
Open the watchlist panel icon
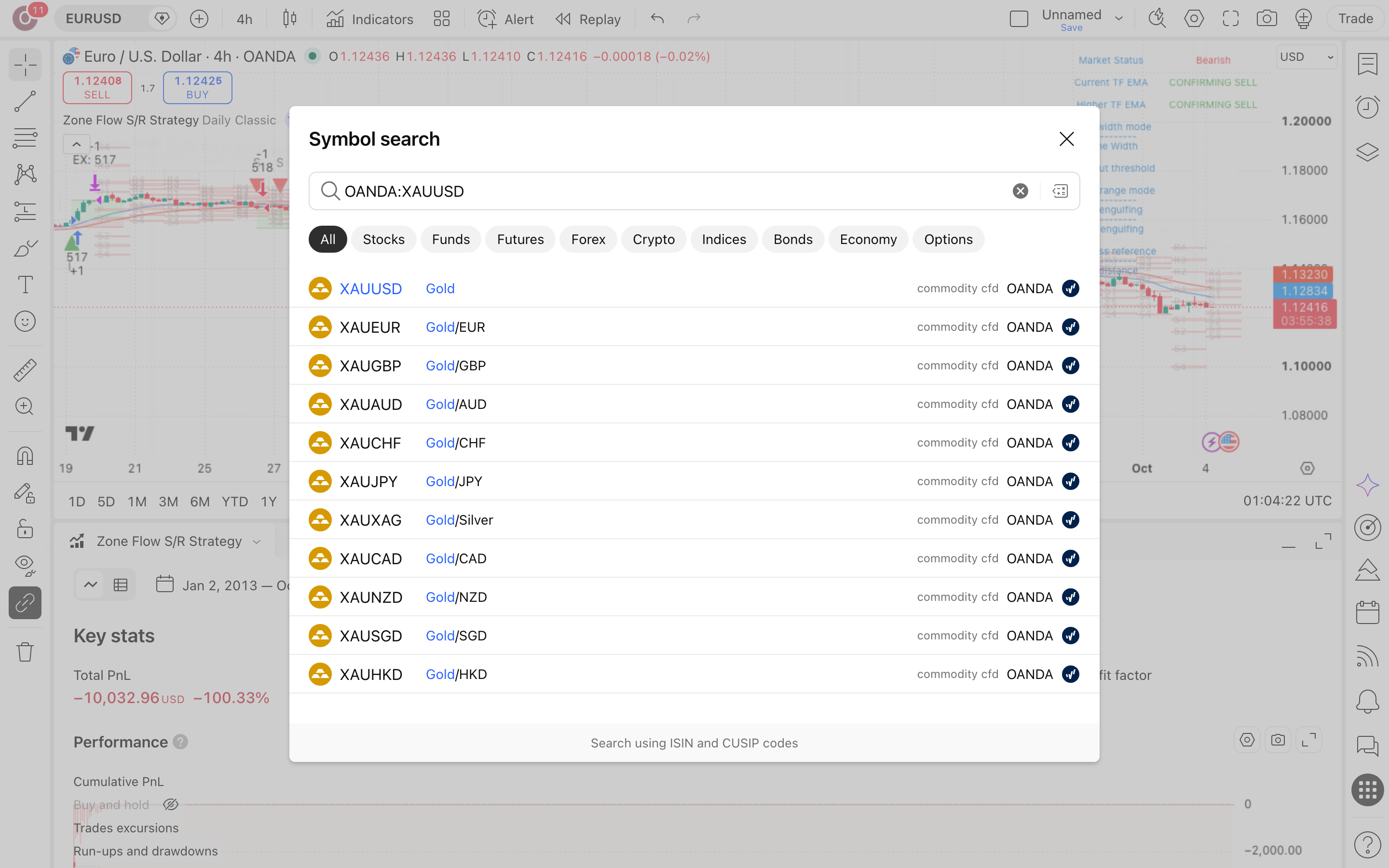[x=1368, y=64]
